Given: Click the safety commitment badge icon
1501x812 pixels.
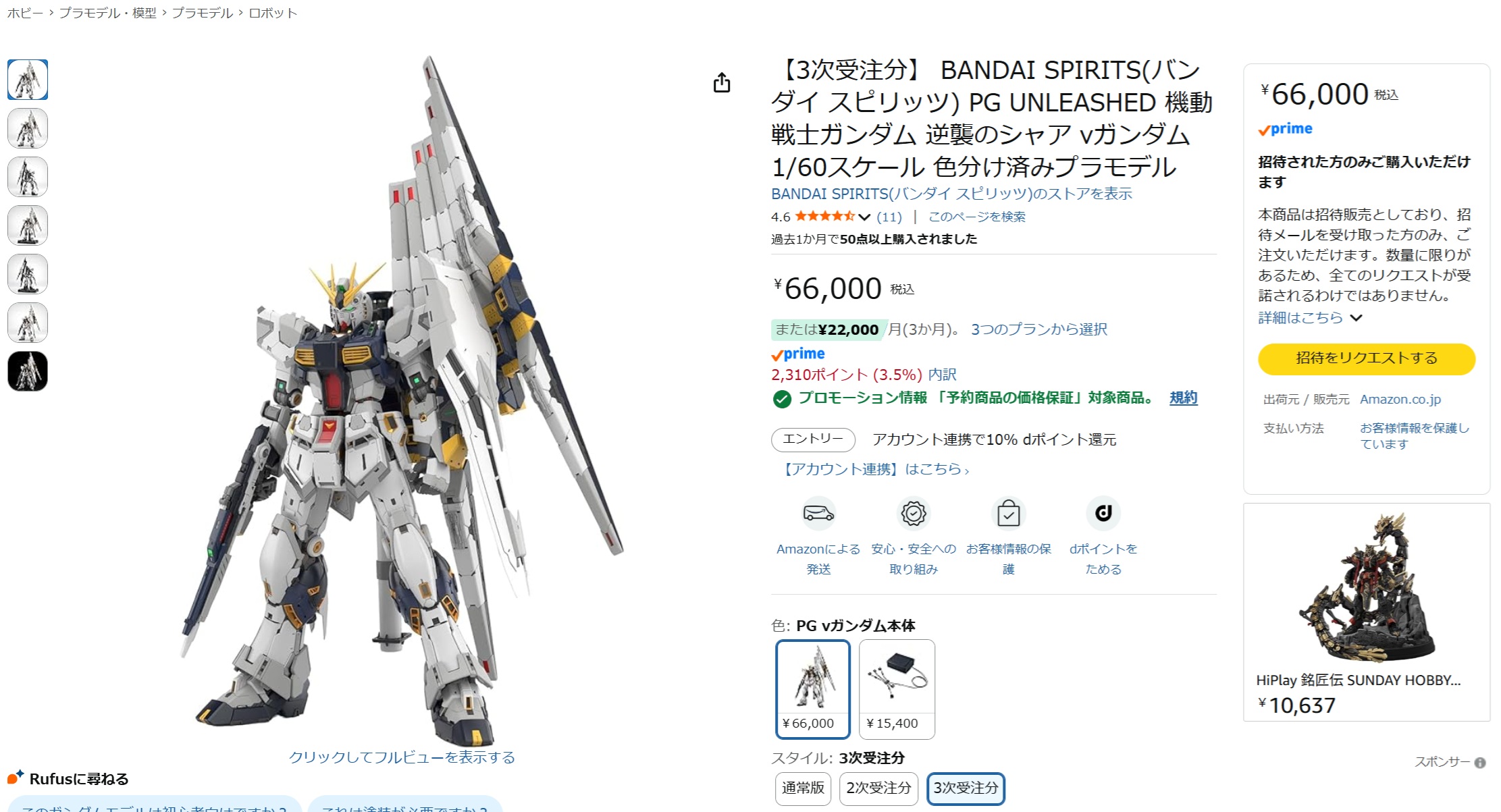Looking at the screenshot, I should point(914,514).
